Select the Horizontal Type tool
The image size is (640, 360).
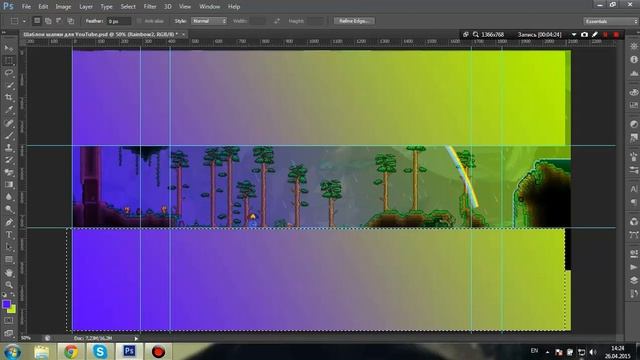coord(9,235)
